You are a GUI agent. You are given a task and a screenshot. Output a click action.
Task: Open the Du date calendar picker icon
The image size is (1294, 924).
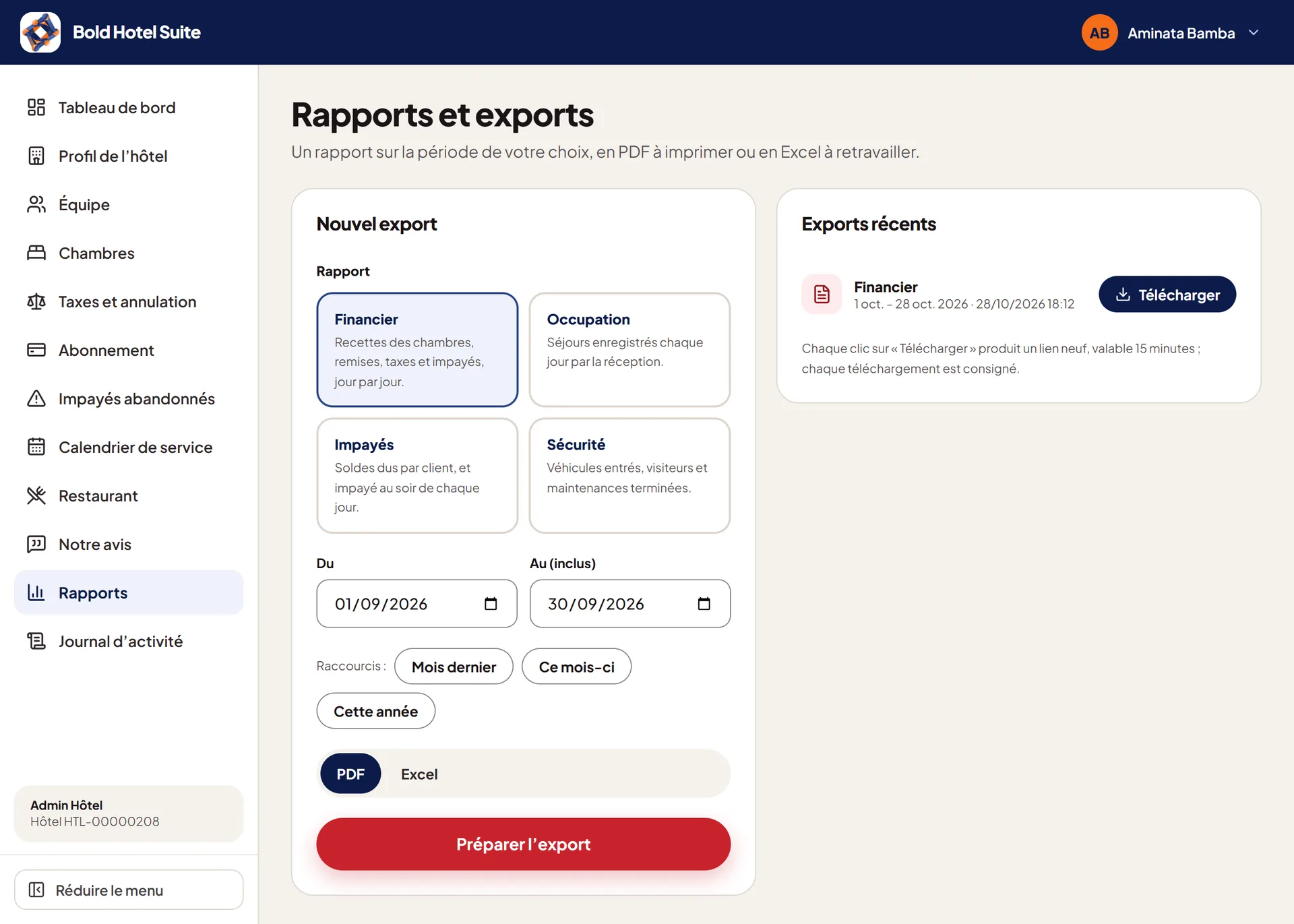[491, 604]
